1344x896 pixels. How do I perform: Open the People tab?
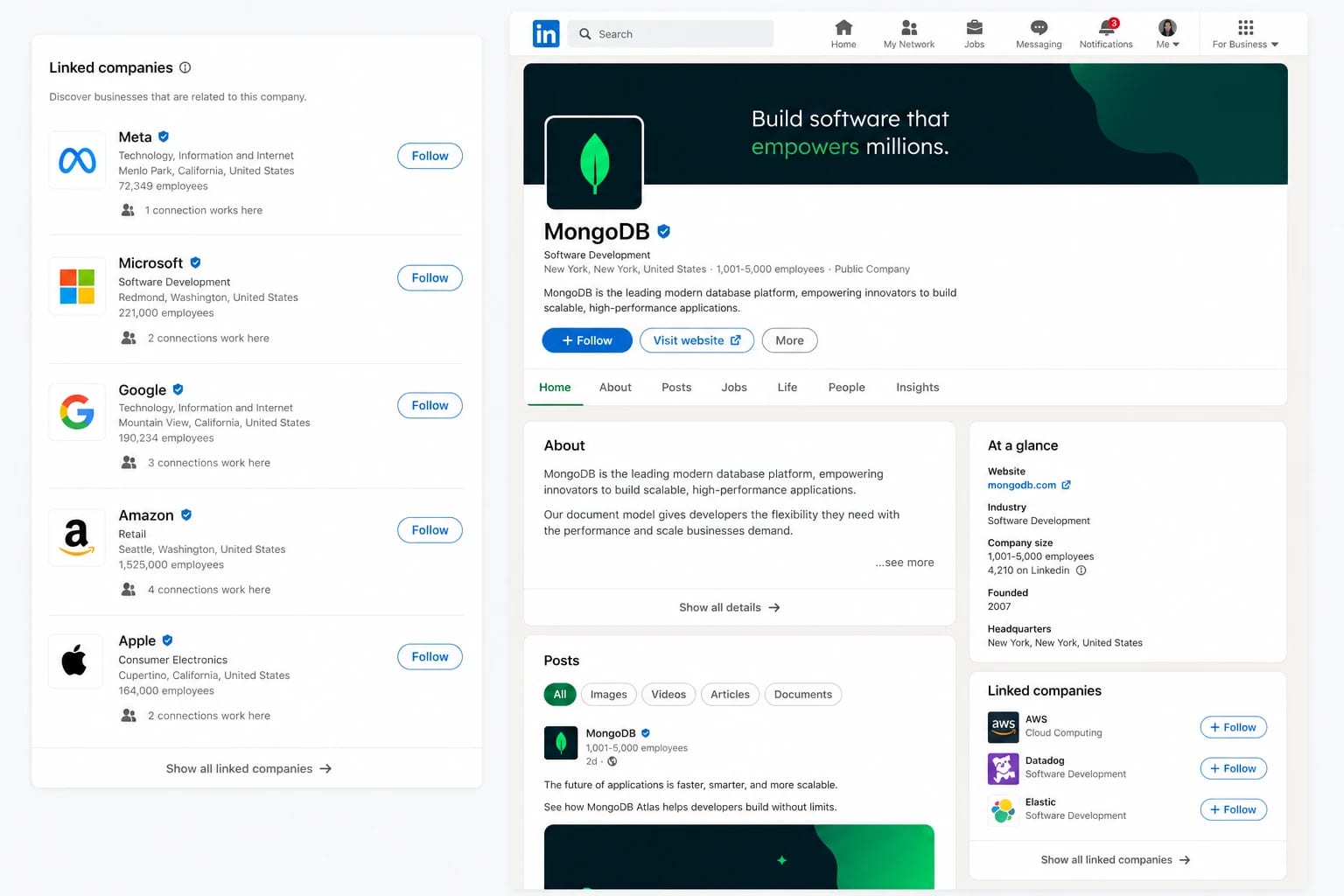(x=846, y=388)
